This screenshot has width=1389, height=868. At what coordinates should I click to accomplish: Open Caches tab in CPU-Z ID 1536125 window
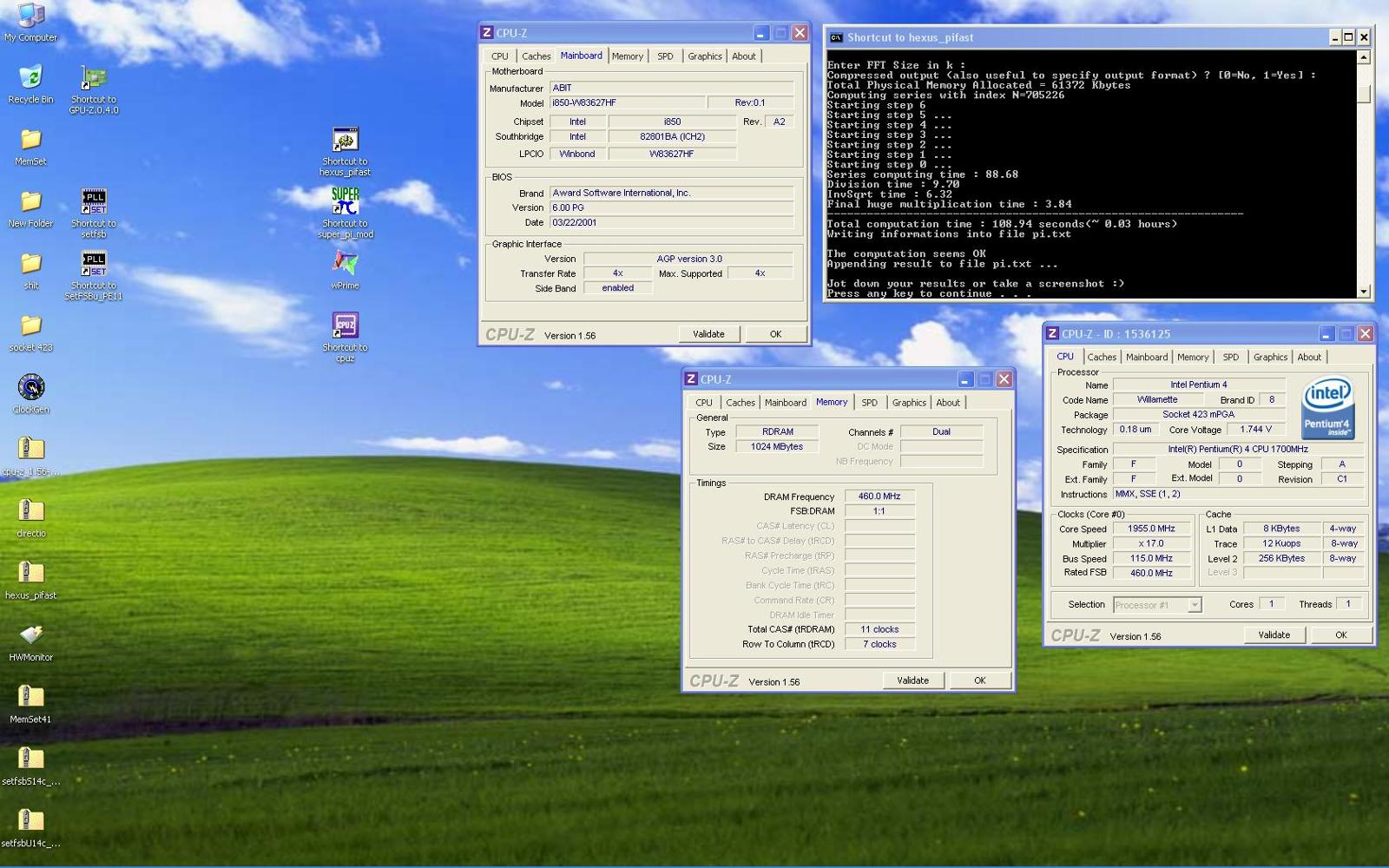click(1102, 358)
